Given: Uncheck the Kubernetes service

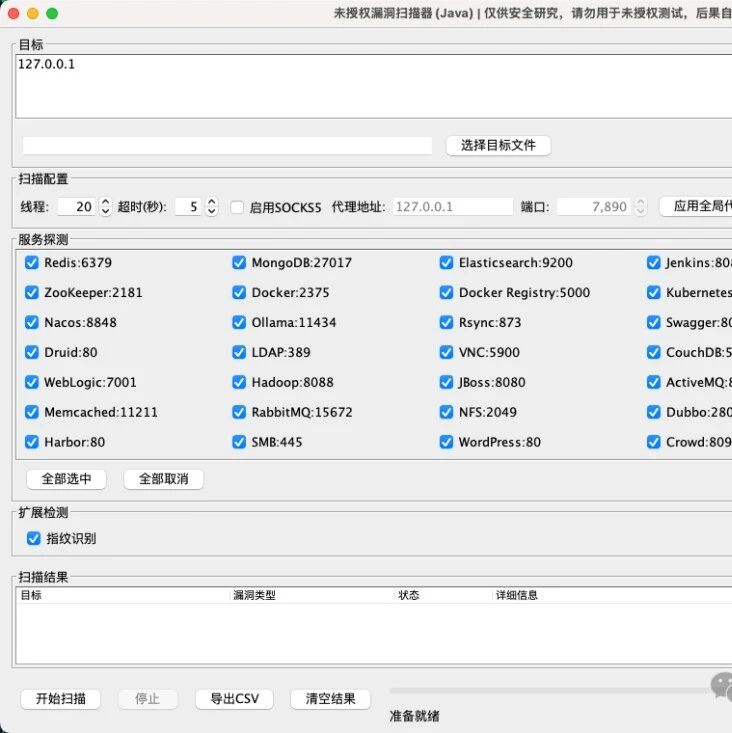Looking at the screenshot, I should point(653,293).
